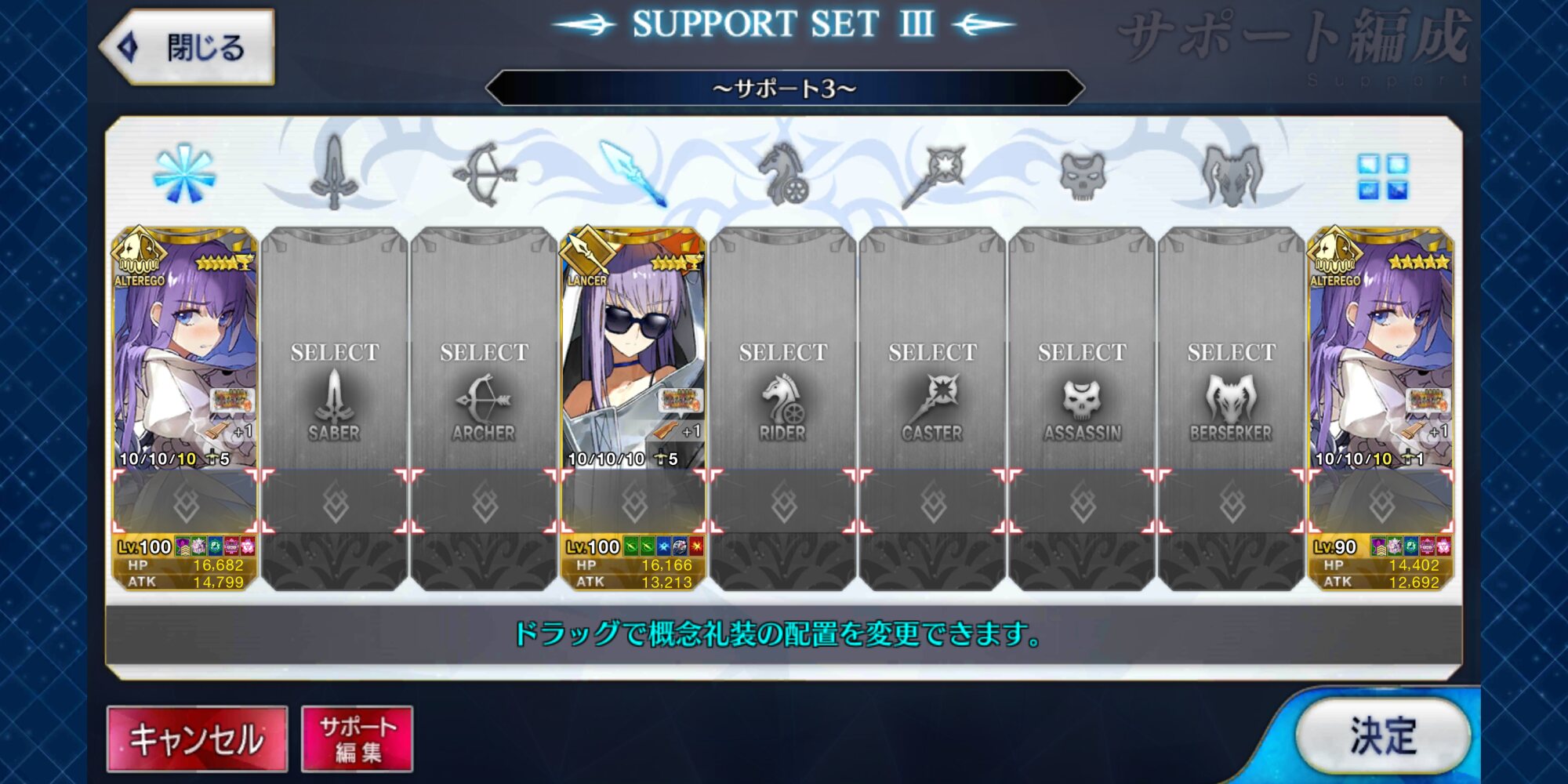Confirm with the 決定 button

coord(1383,735)
